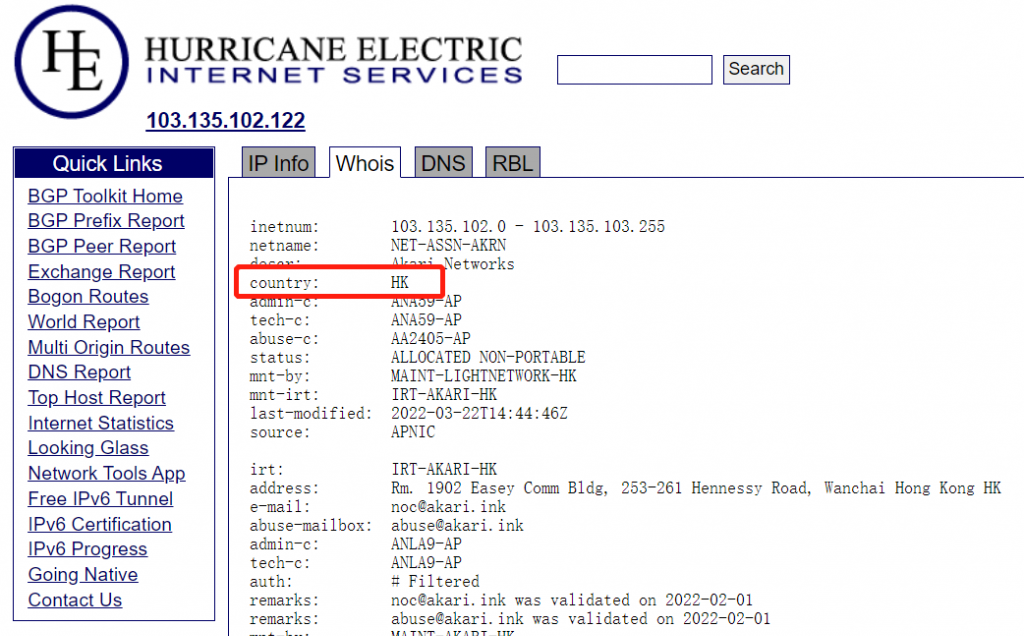Click the remark noc@akari.ink was validated
The image size is (1024, 636).
point(571,600)
